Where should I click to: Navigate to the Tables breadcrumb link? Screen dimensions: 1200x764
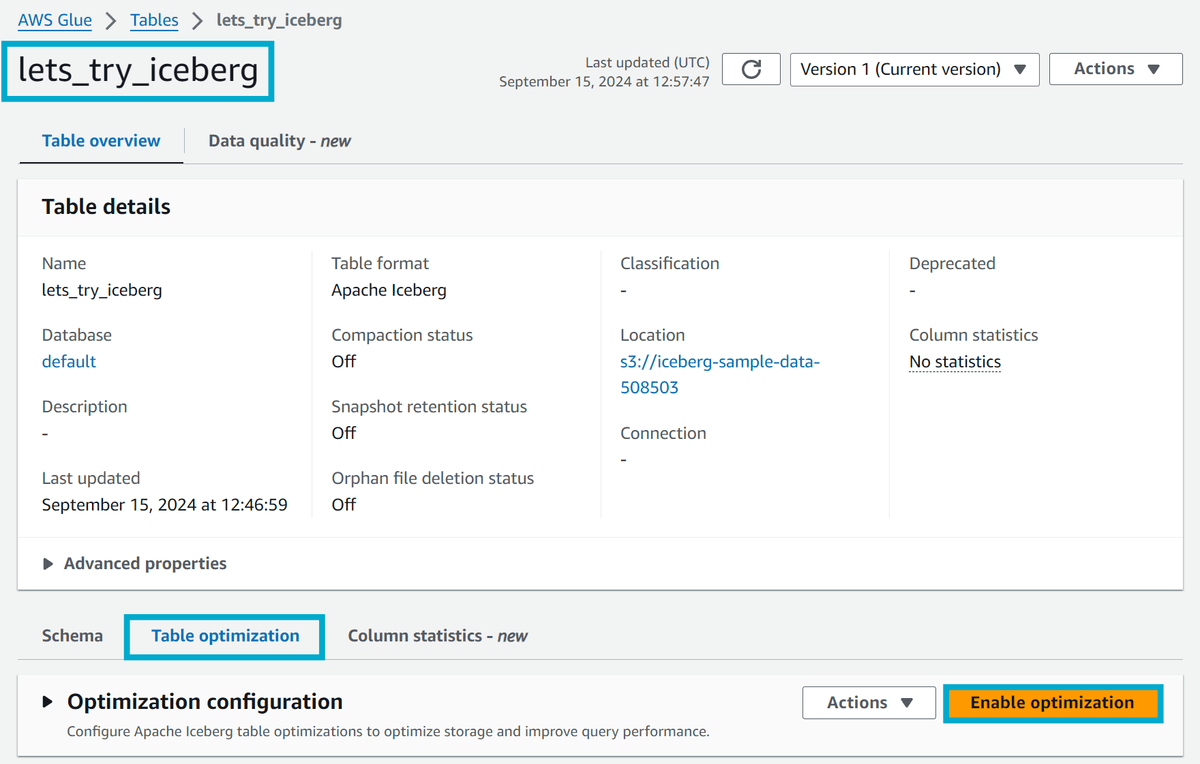[x=153, y=19]
